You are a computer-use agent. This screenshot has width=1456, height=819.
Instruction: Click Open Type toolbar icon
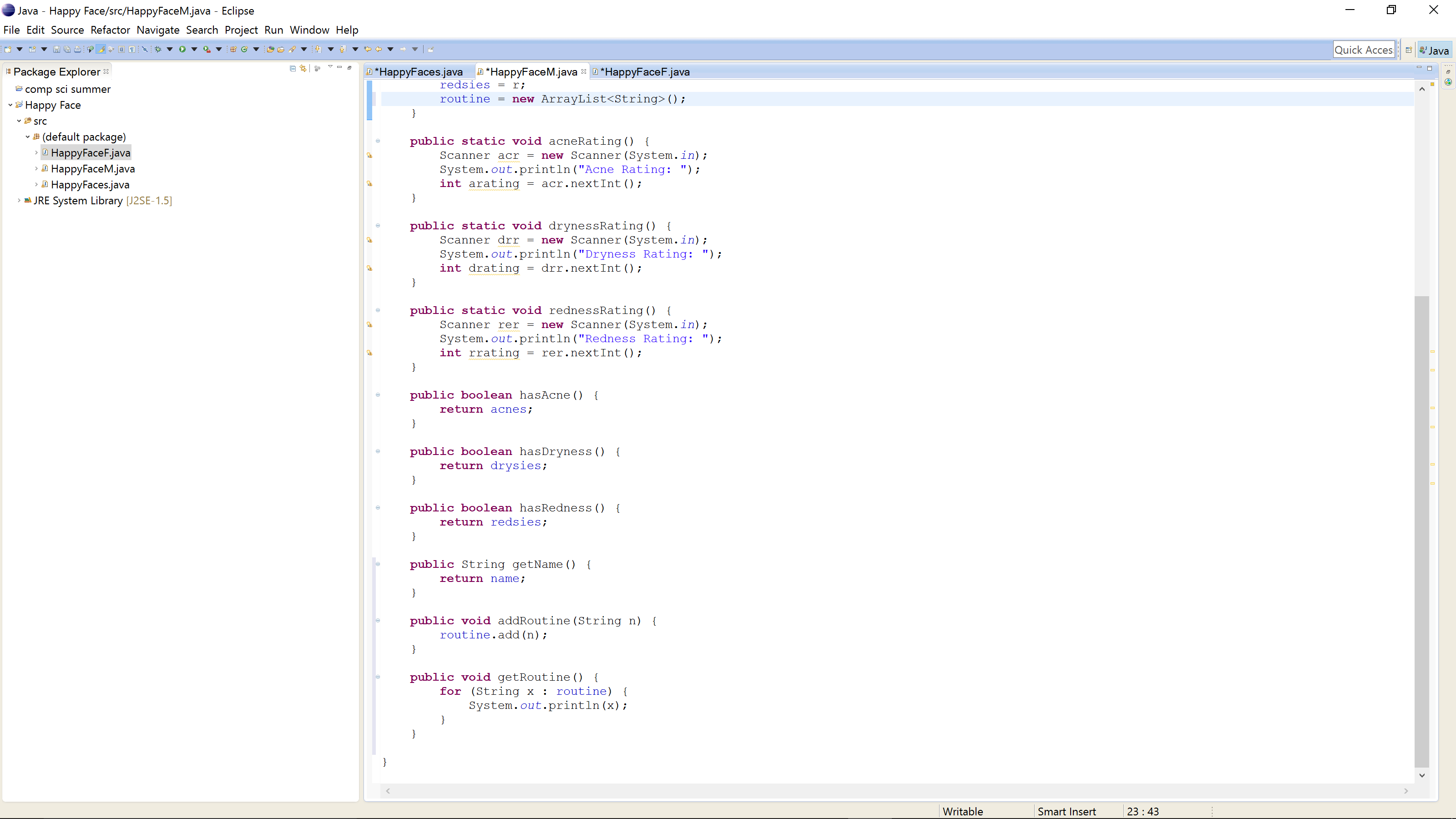[270, 50]
